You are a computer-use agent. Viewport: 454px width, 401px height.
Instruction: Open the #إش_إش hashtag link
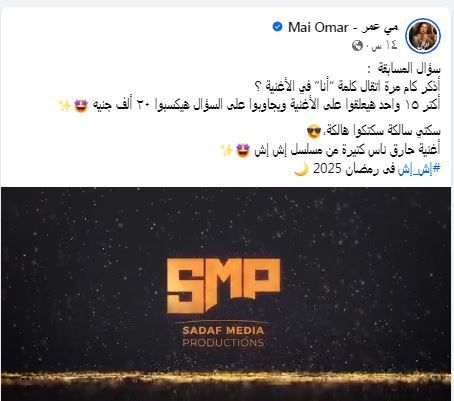click(419, 169)
